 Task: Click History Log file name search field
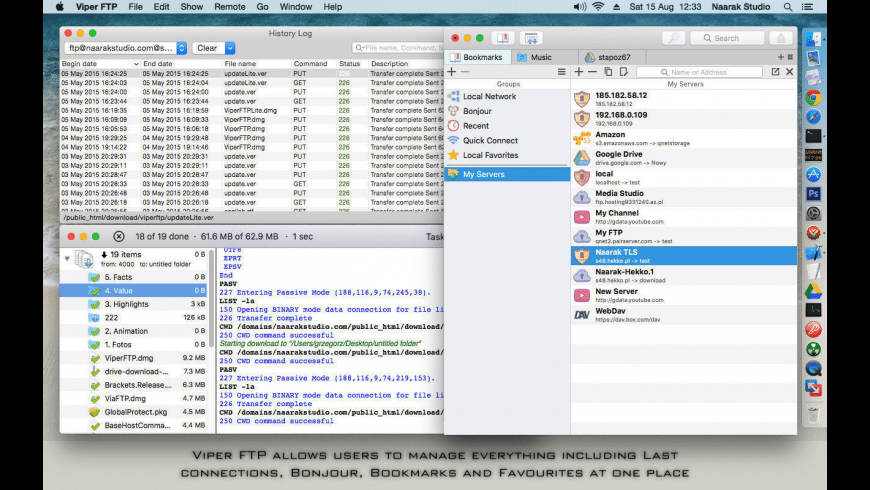[x=398, y=48]
